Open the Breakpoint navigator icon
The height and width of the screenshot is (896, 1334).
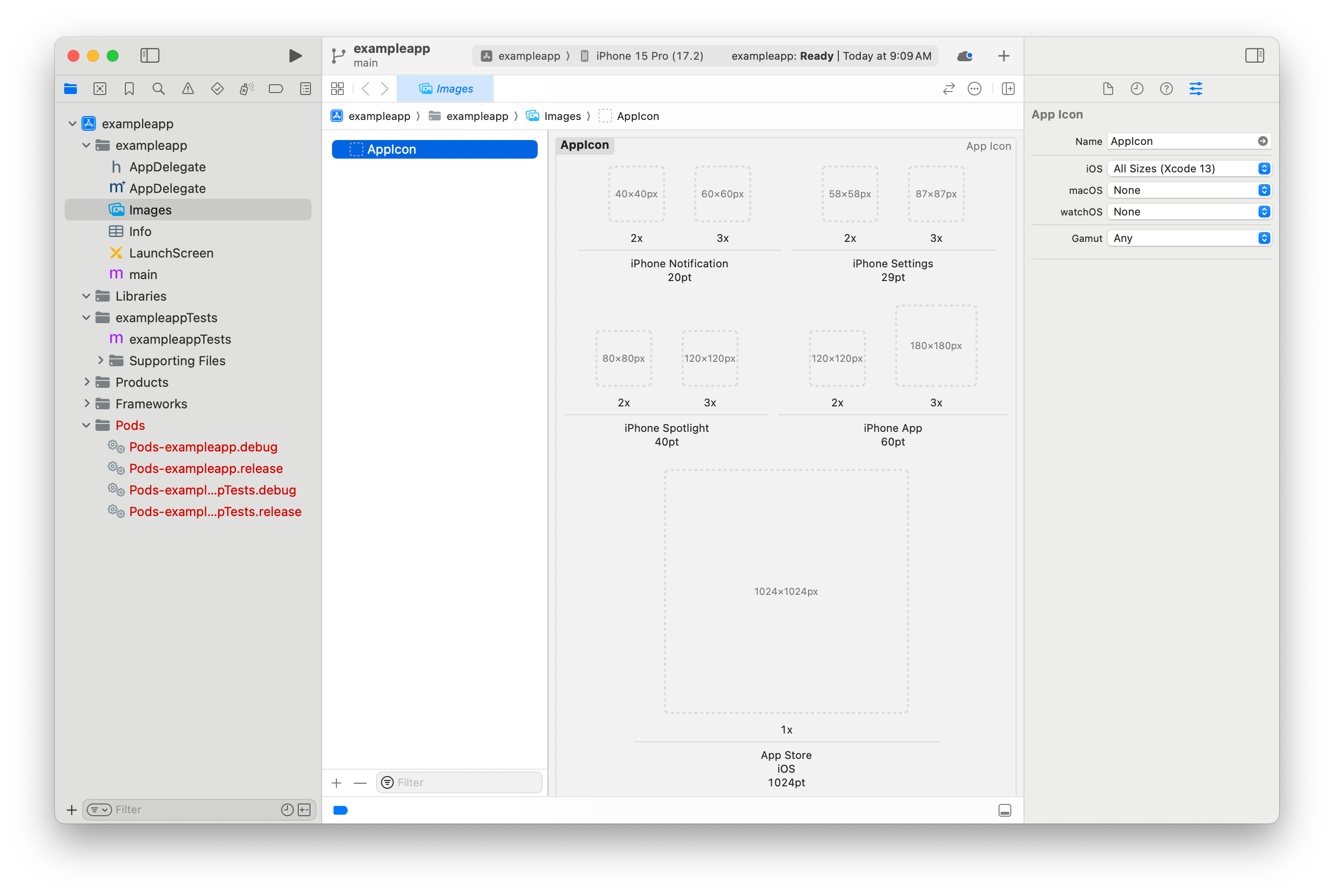276,89
